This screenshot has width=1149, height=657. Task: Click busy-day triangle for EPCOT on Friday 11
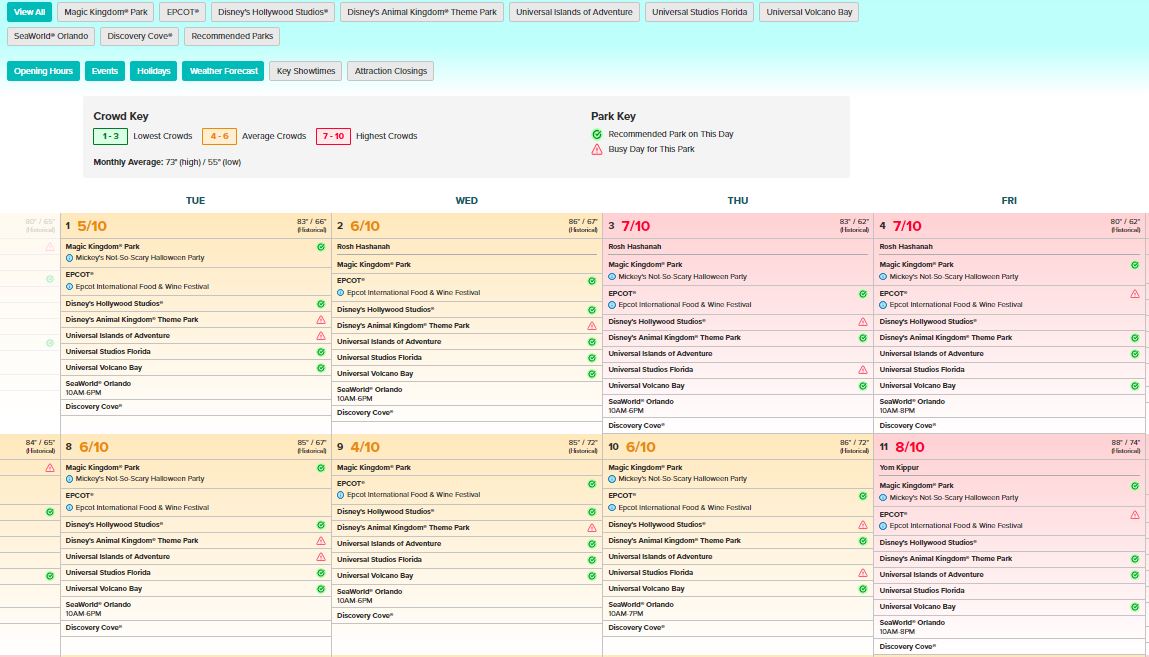(1135, 515)
